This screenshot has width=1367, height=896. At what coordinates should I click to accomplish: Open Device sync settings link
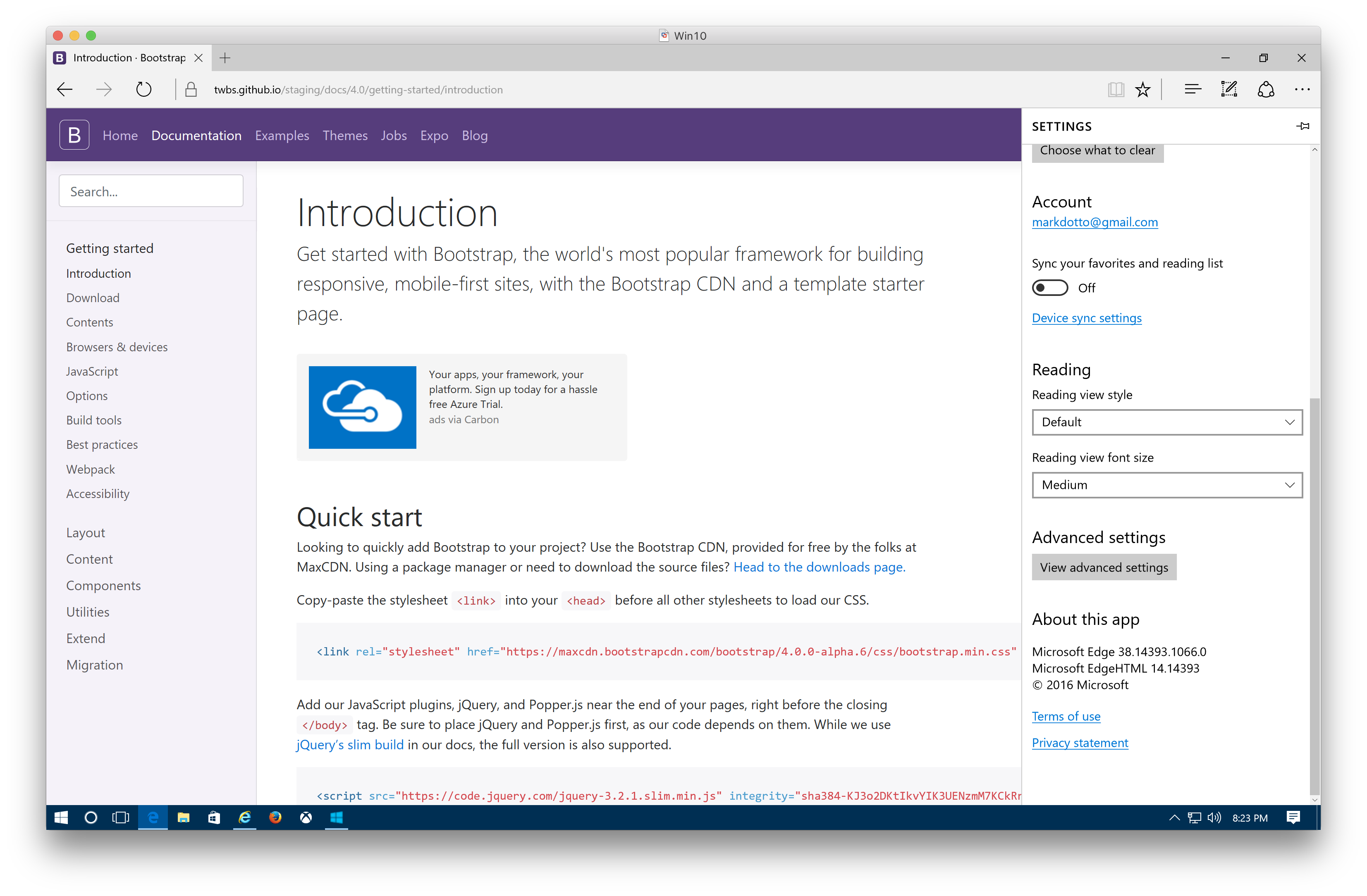(1086, 318)
